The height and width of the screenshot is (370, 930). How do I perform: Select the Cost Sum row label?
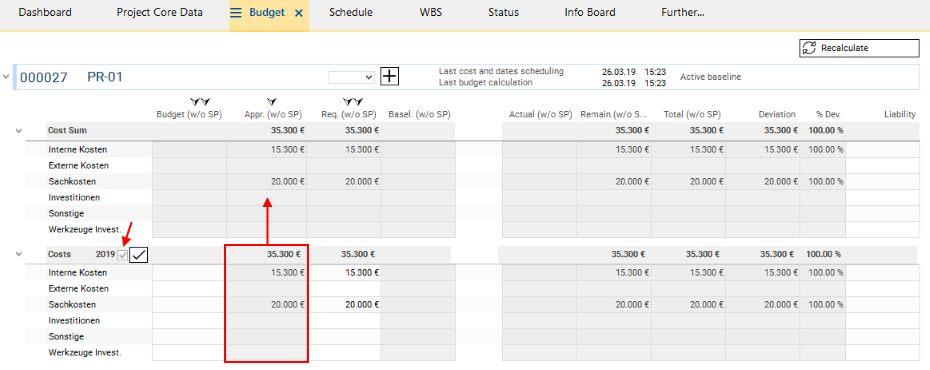pos(67,130)
